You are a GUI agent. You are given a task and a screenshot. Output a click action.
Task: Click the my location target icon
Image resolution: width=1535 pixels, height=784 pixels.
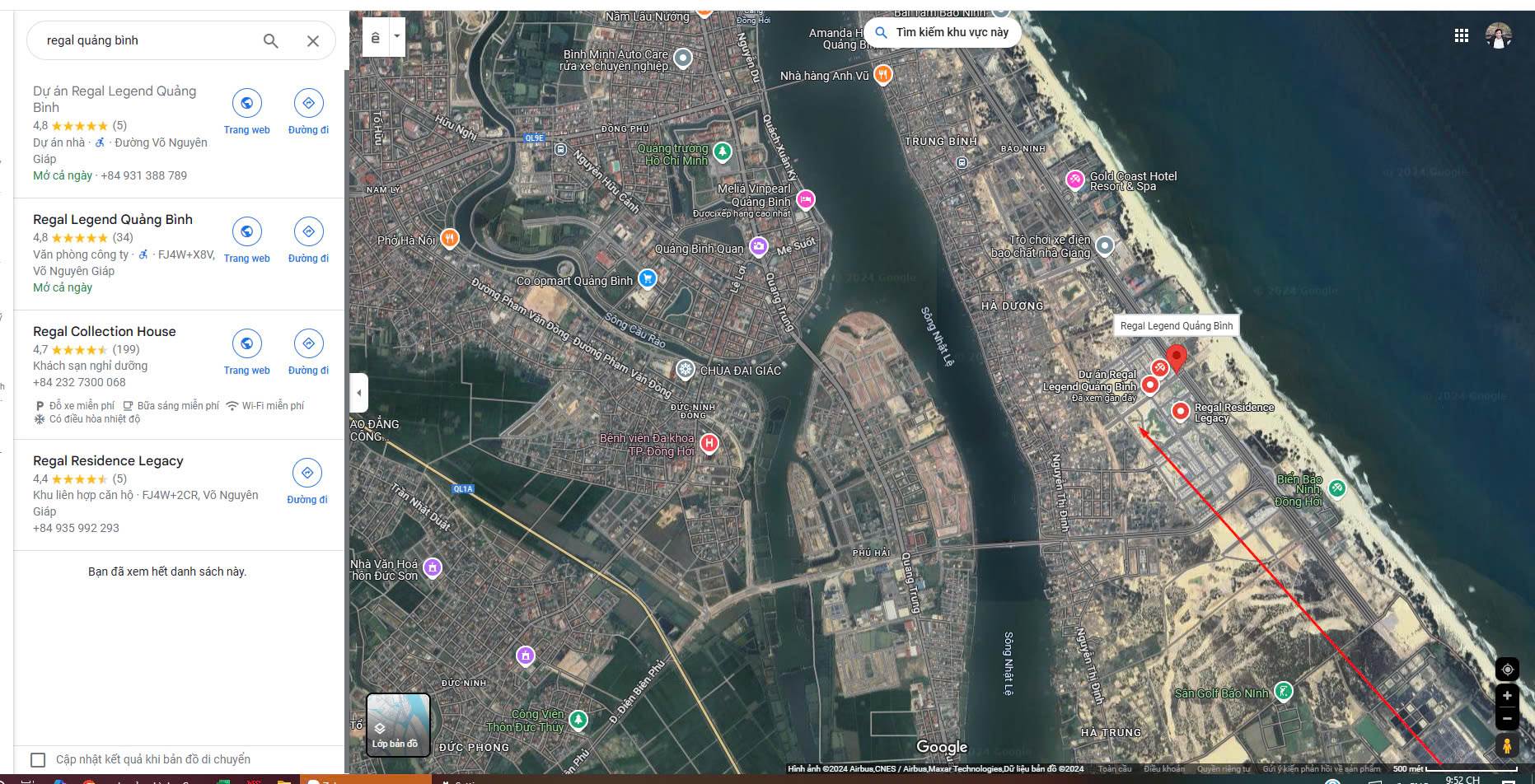[1507, 670]
